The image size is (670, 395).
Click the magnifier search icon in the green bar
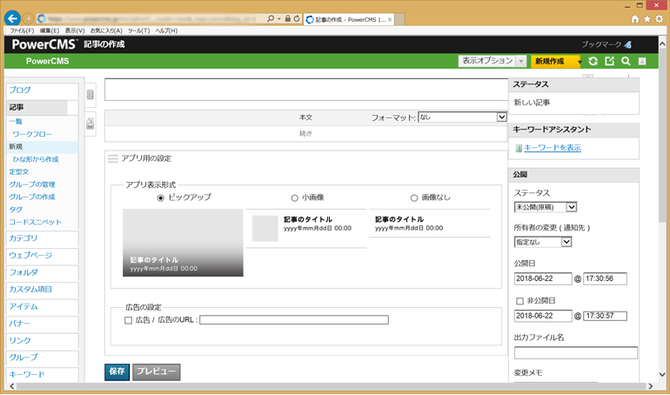(626, 61)
